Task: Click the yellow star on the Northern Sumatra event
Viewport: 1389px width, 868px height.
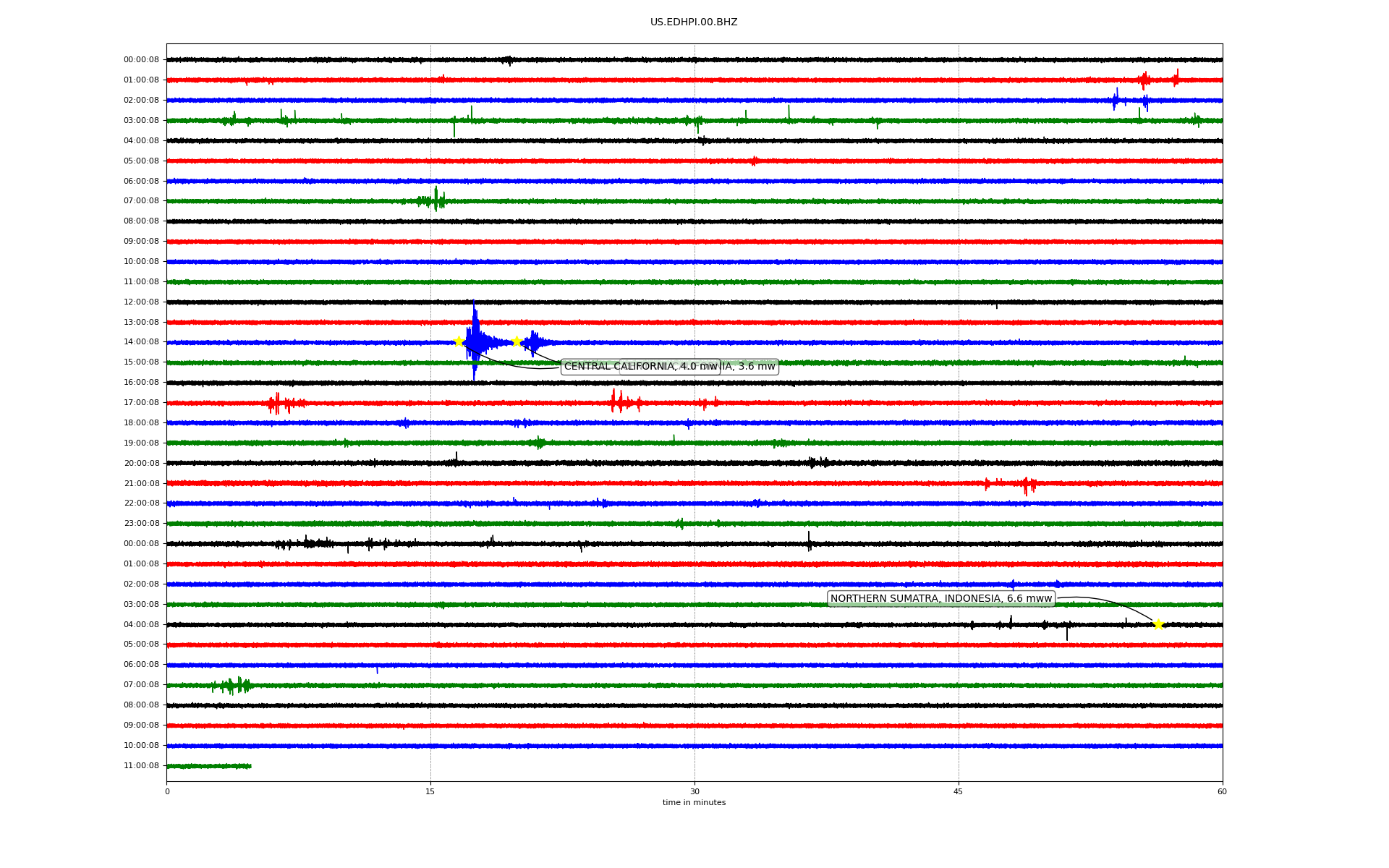Action: click(x=1158, y=624)
